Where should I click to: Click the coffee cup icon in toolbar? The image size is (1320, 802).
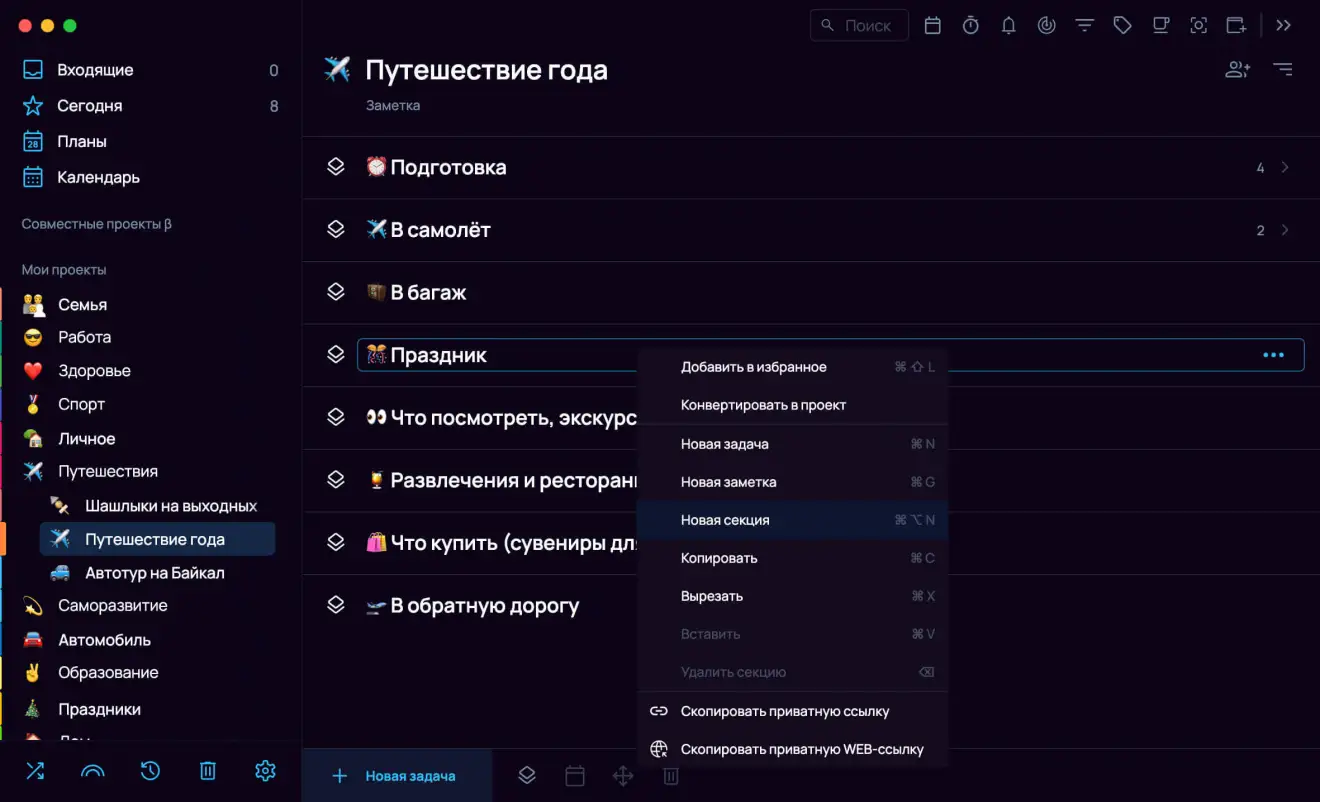(1160, 26)
